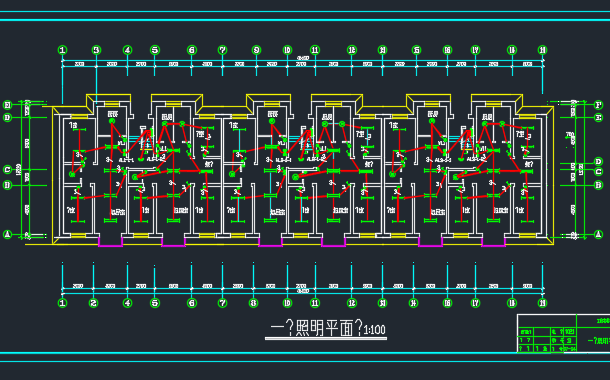Pick left-side axis bubble A
The image size is (610, 380).
[x=7, y=235]
